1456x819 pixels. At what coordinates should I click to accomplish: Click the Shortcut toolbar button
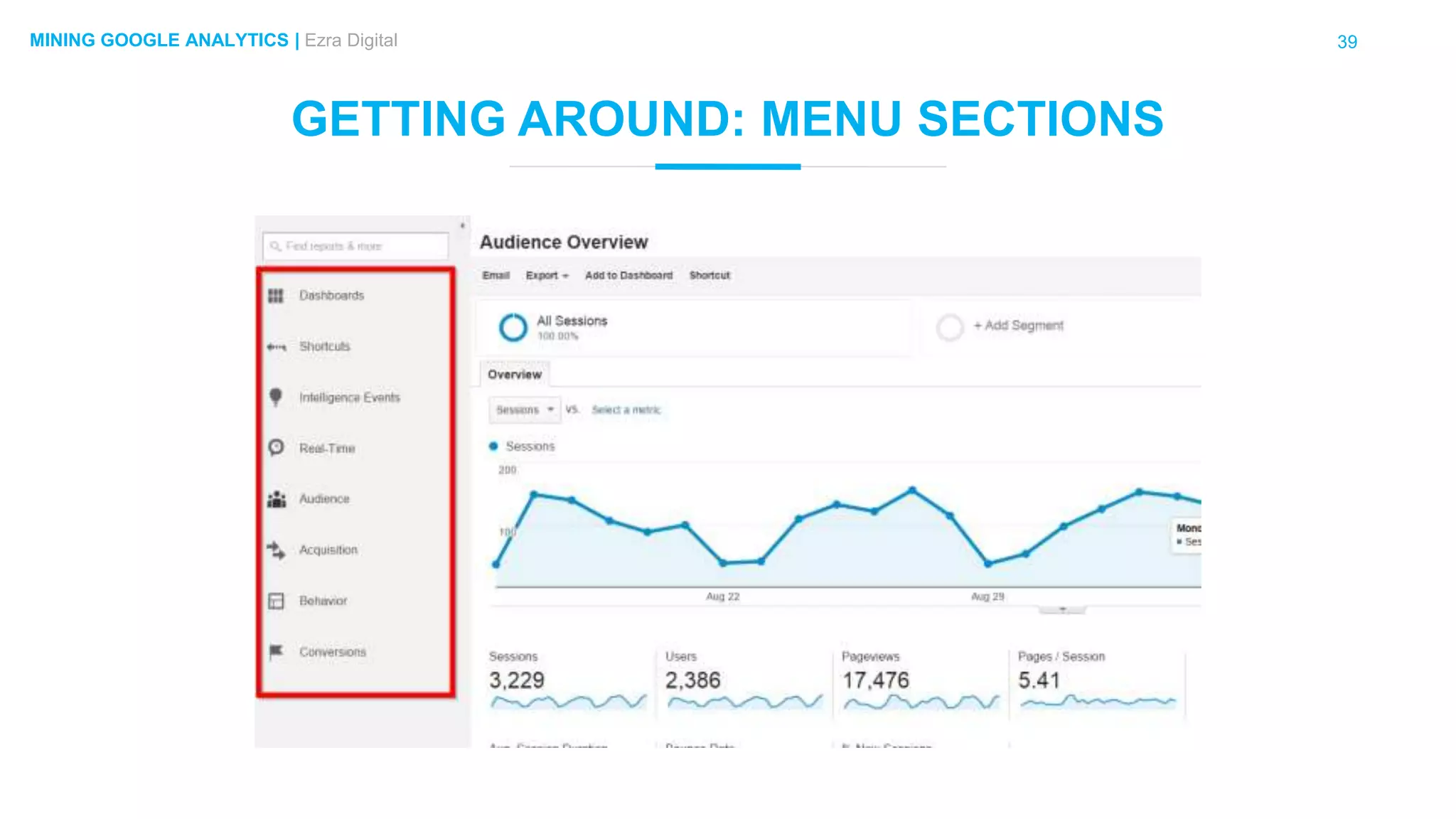(710, 275)
